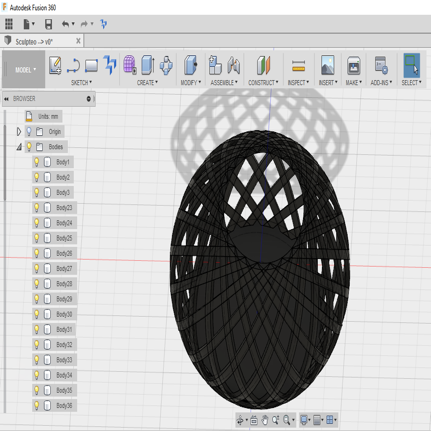431x431 pixels.
Task: Expand the Origin folder tree arrow
Action: tap(19, 132)
